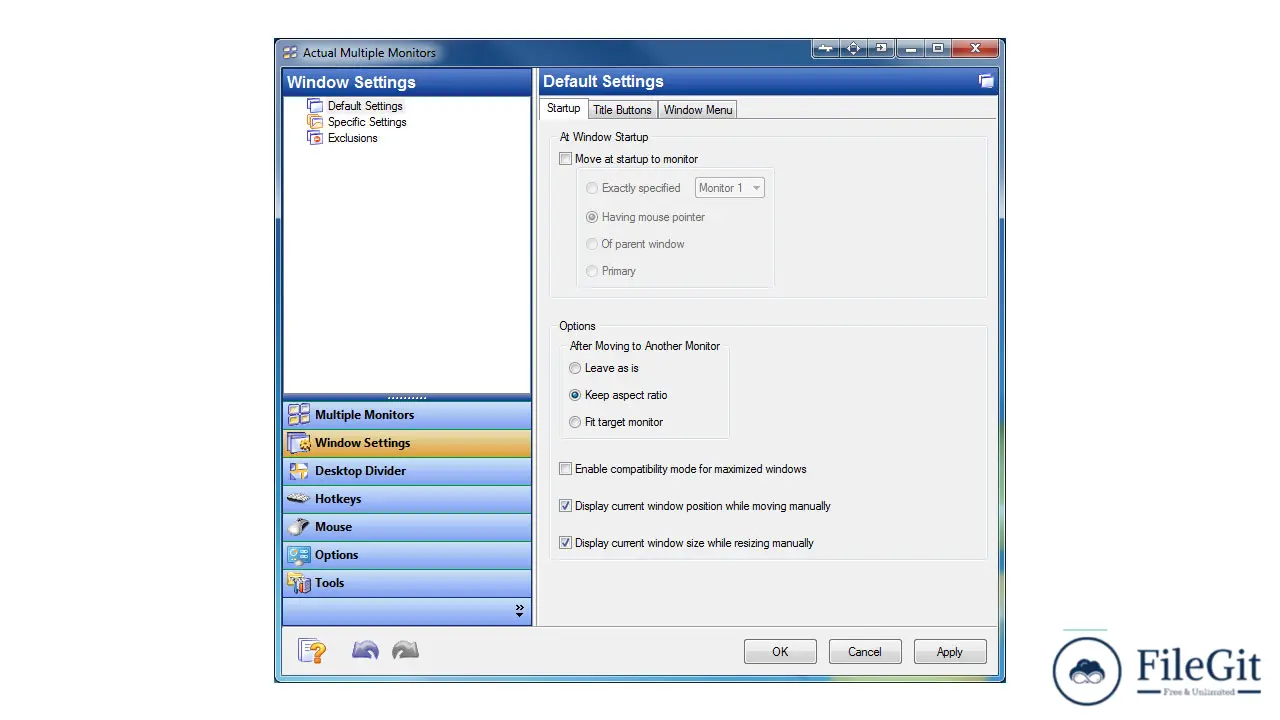Select Specific Settings in the tree

pyautogui.click(x=367, y=122)
